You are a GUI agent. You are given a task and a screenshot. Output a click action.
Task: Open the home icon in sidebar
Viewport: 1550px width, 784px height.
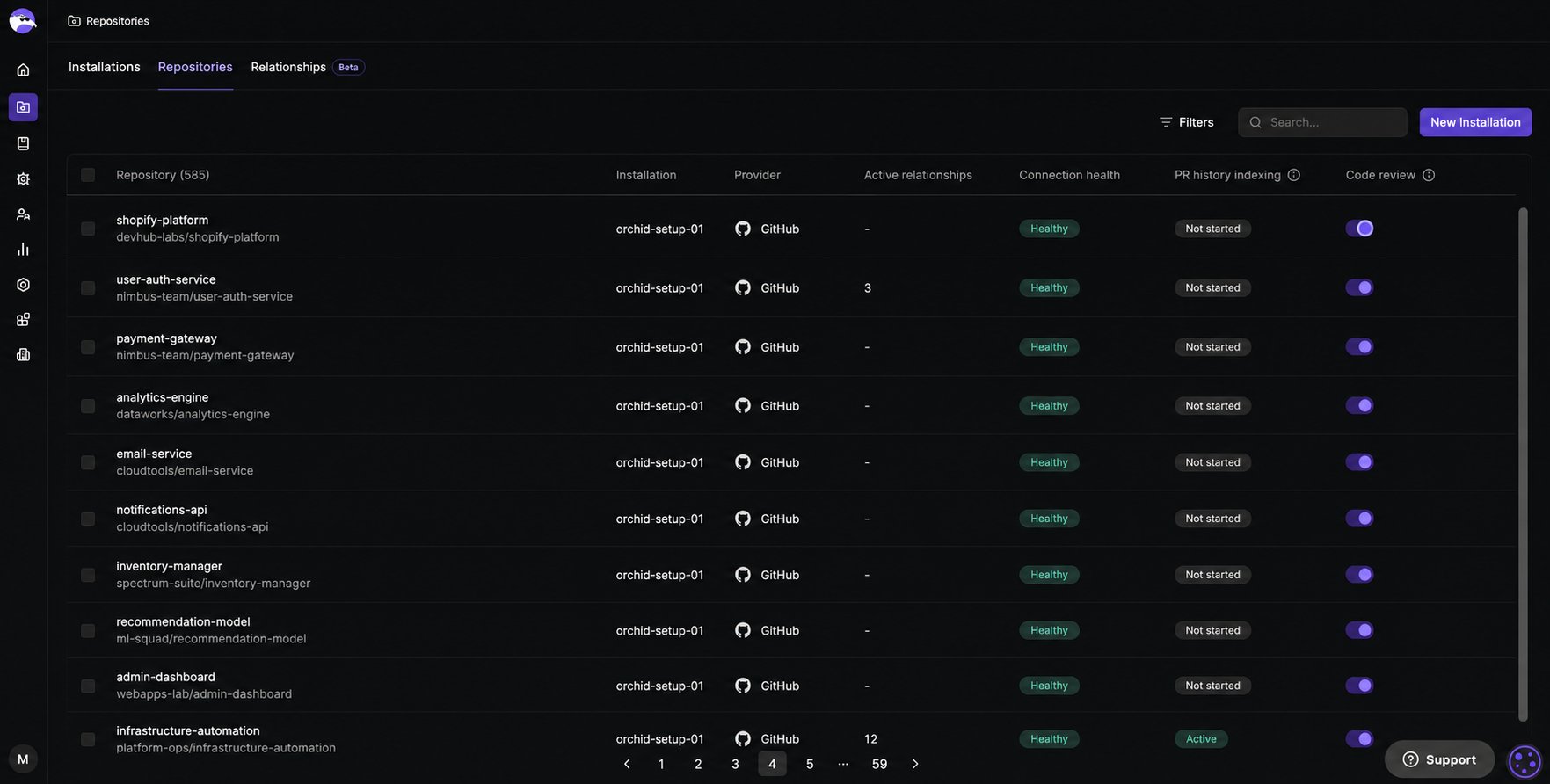point(23,69)
